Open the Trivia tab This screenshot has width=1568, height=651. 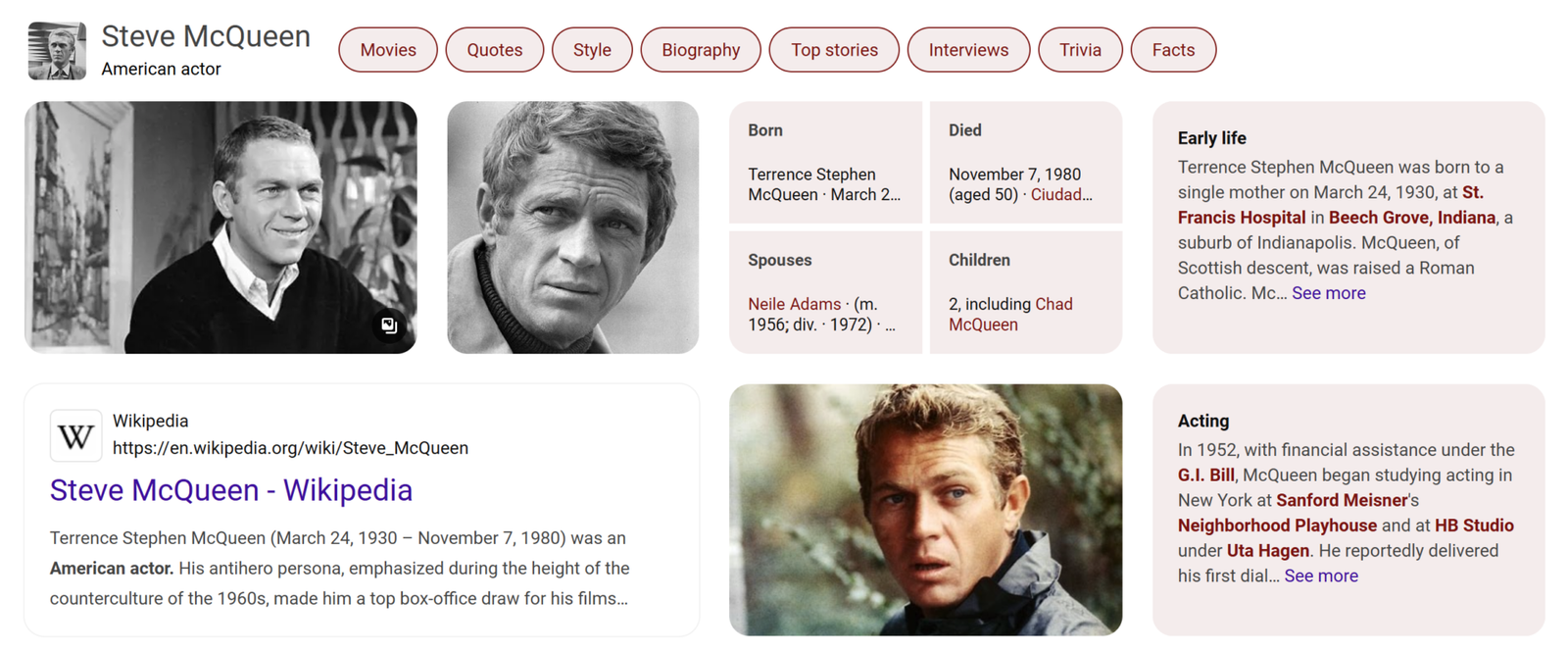tap(1080, 50)
